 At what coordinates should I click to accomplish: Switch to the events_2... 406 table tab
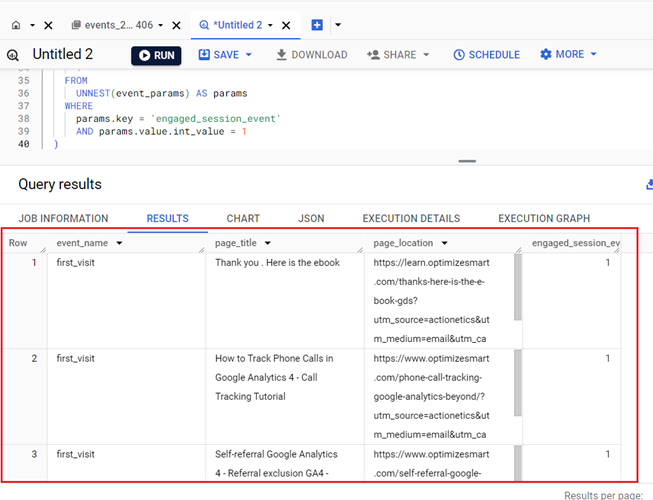tap(112, 25)
